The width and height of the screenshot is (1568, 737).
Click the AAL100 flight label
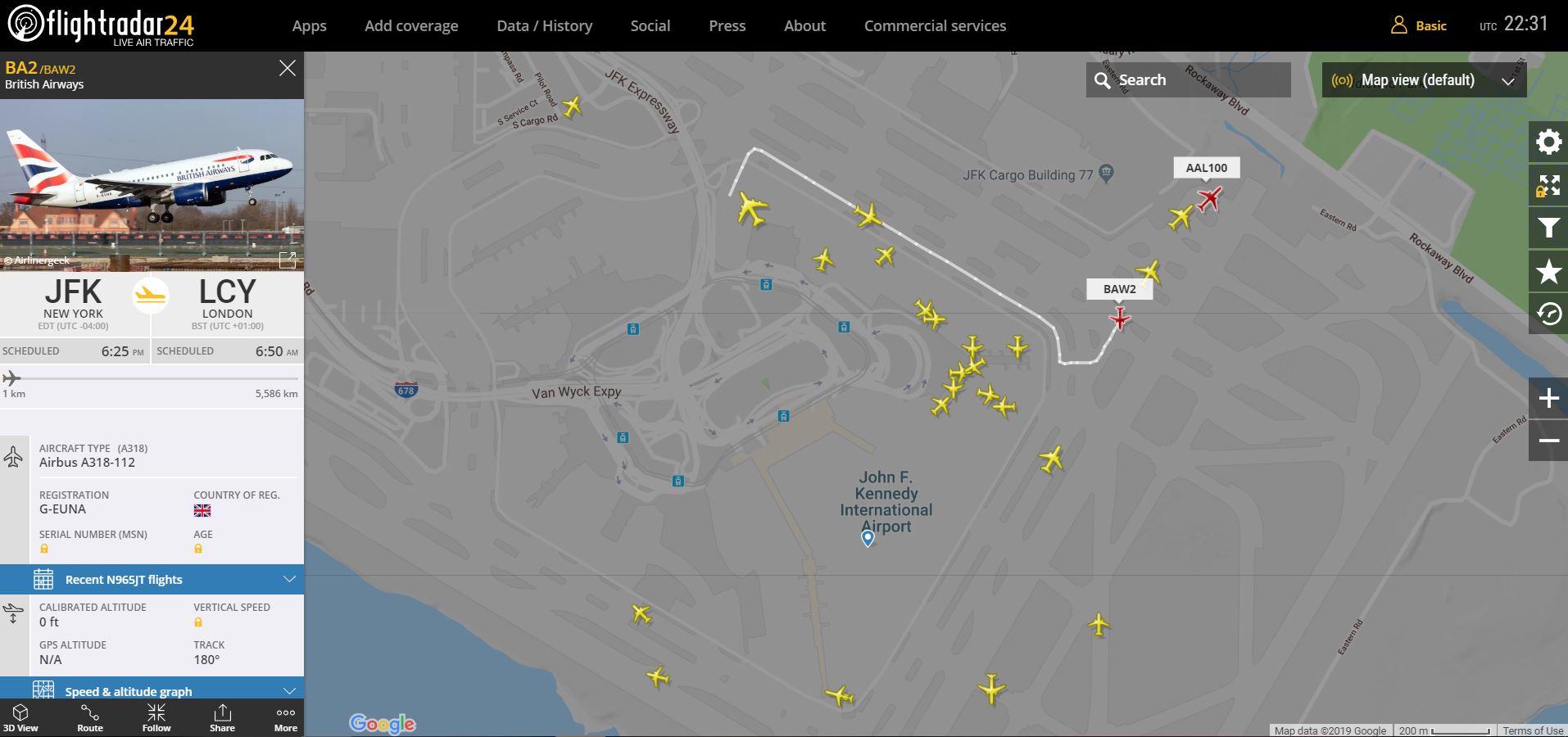click(x=1207, y=168)
